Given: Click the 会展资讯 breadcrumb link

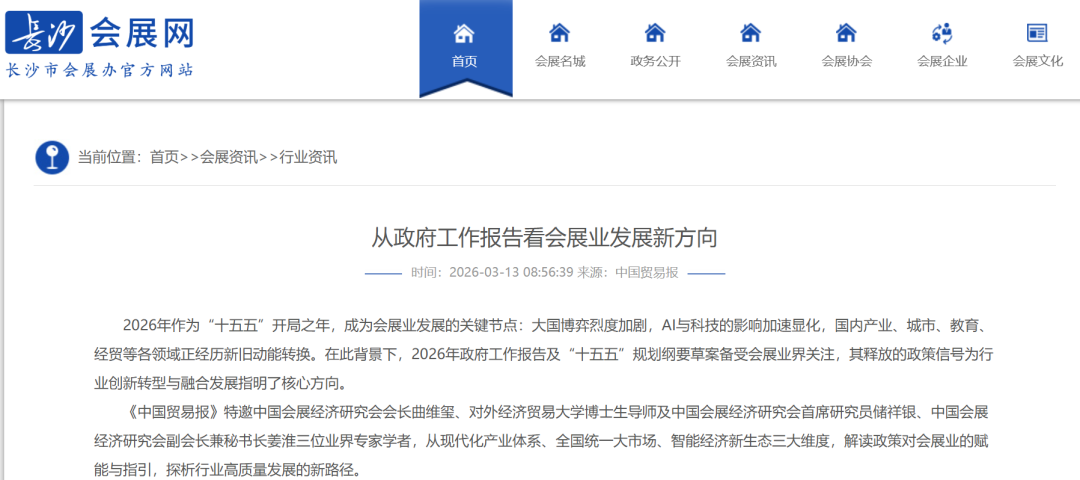Looking at the screenshot, I should tap(229, 157).
